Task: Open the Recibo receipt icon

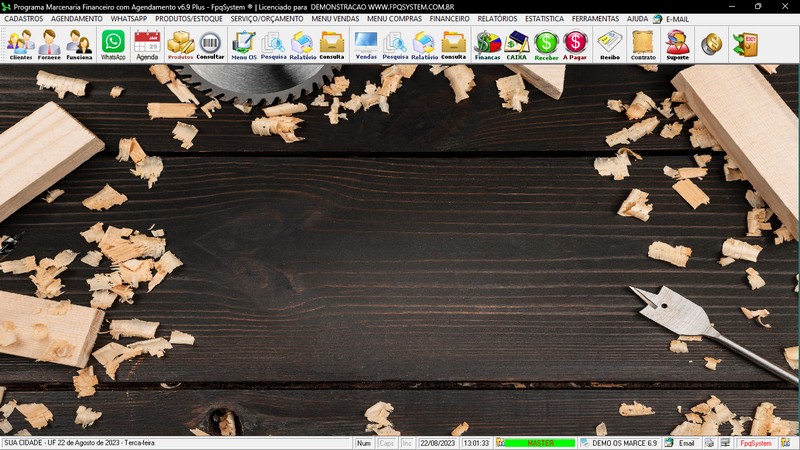Action: (610, 45)
